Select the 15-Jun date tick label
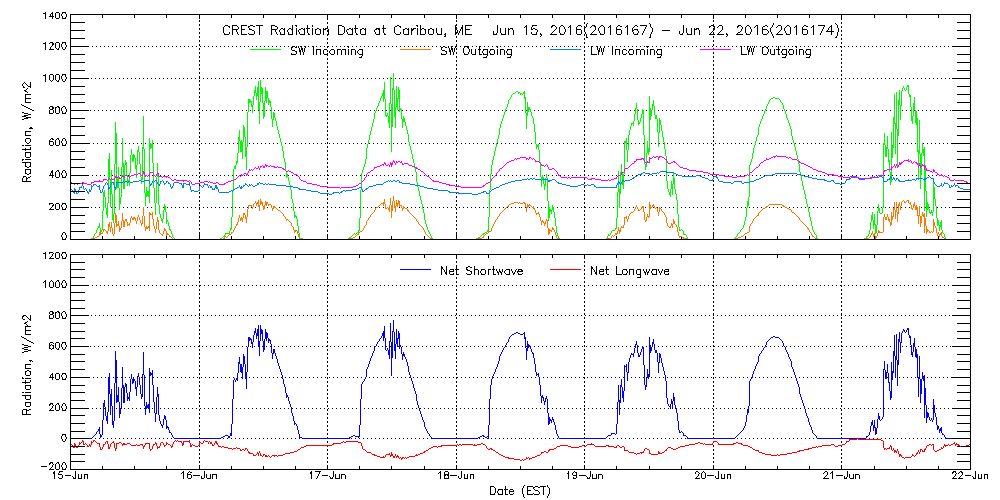 (69, 475)
